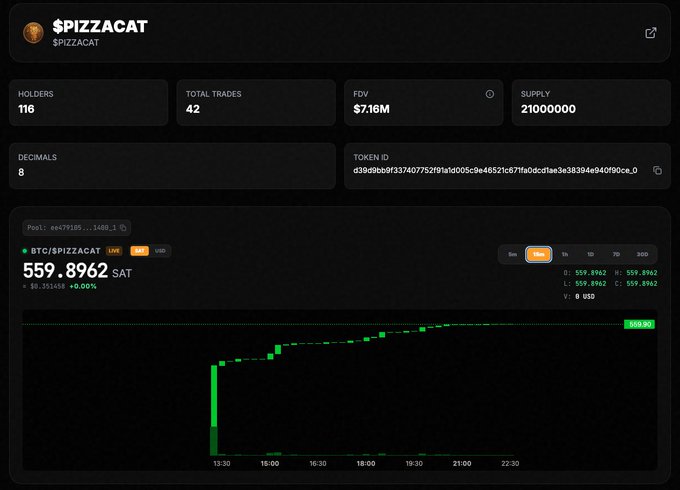
Task: Select the 1h chart interval
Action: 565,255
